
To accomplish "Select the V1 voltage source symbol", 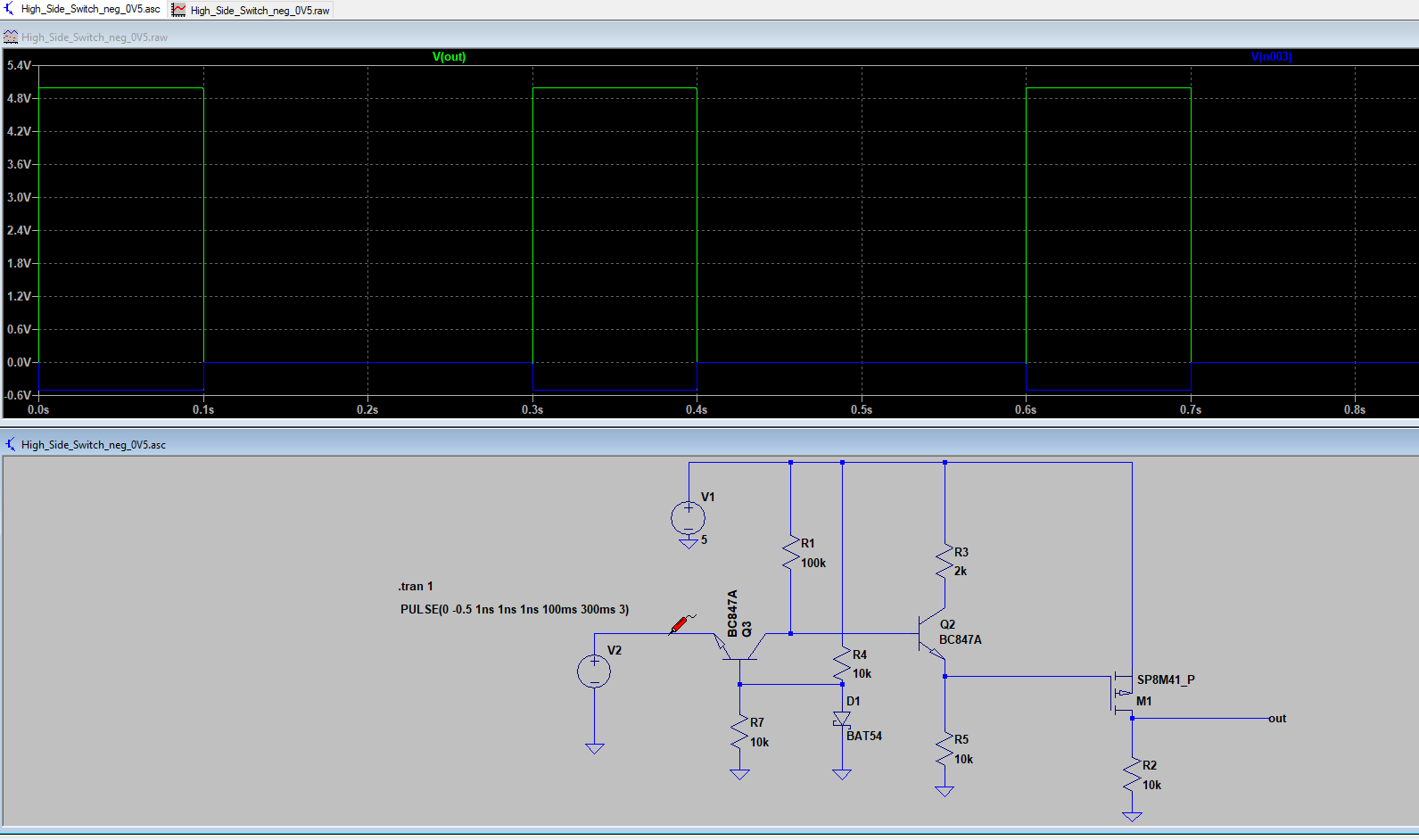I will (688, 518).
